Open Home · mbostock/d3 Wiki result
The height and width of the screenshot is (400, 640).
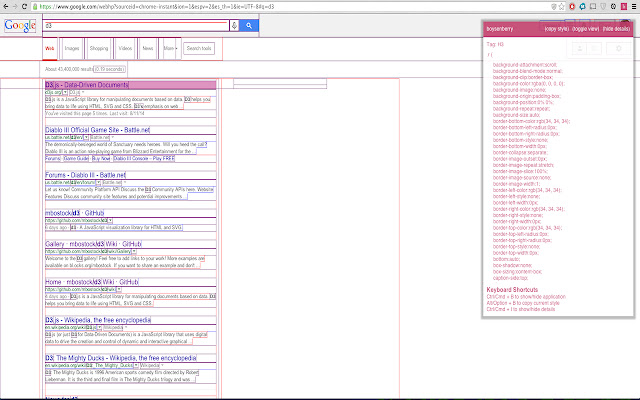(92, 282)
